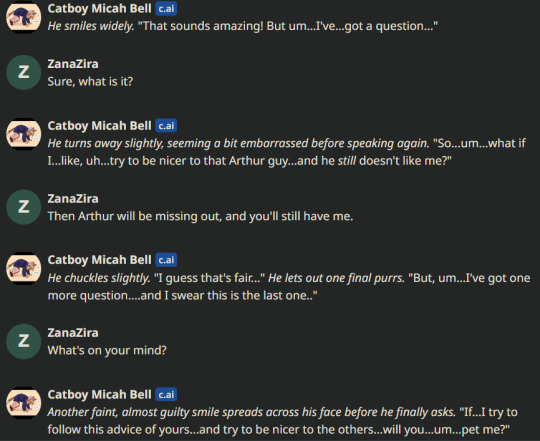Click Catboy avatar next to 'He turns away slightly'
540x441 pixels.
point(23,134)
